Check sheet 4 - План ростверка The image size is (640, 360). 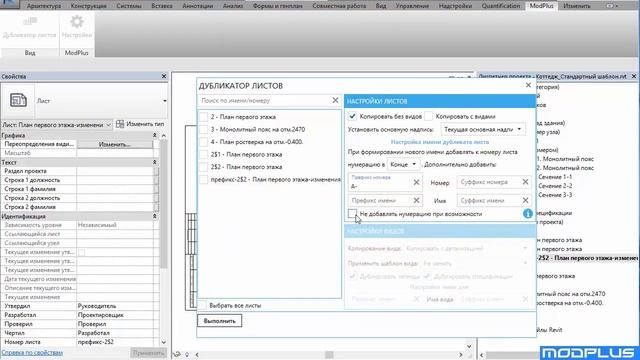click(204, 142)
